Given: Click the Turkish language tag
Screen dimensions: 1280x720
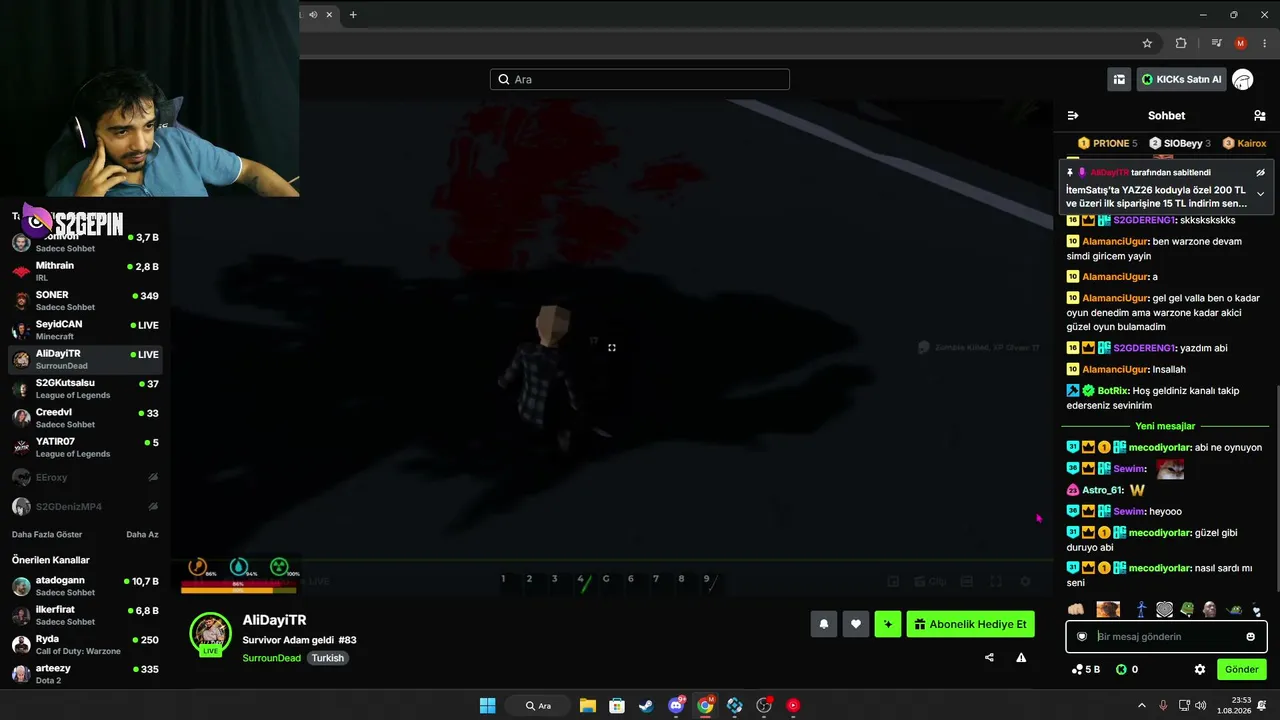Looking at the screenshot, I should click(327, 658).
